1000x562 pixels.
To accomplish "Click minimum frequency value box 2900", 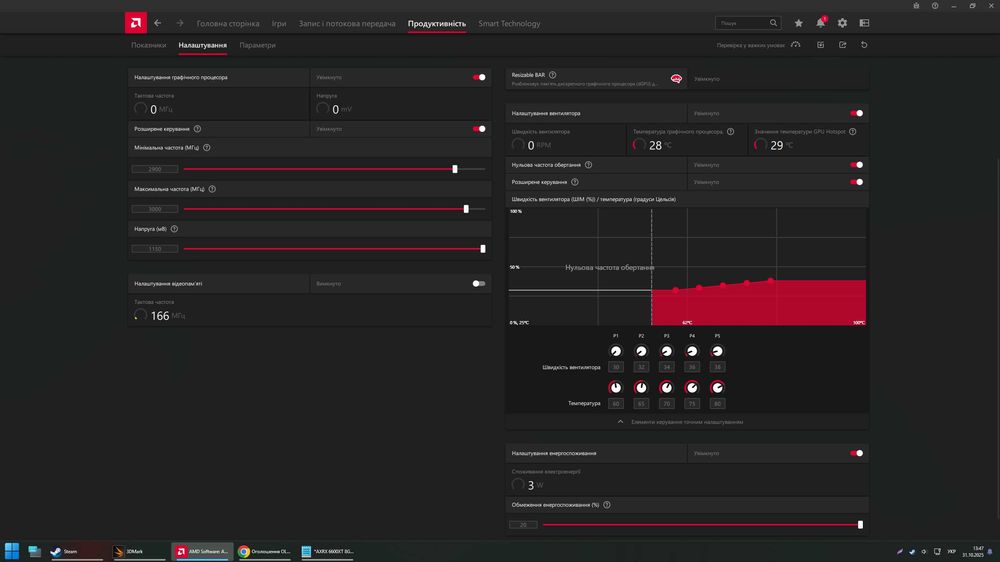I will pyautogui.click(x=155, y=169).
